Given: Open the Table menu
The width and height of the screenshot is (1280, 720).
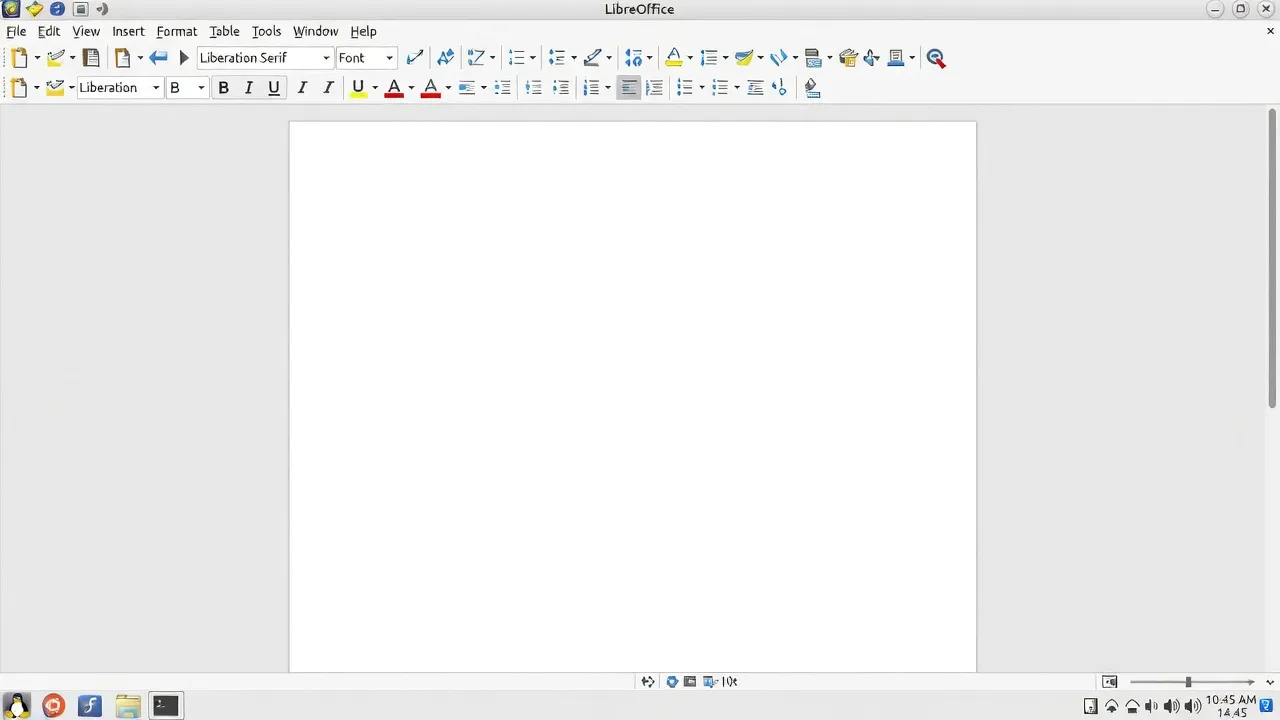Looking at the screenshot, I should 224,31.
